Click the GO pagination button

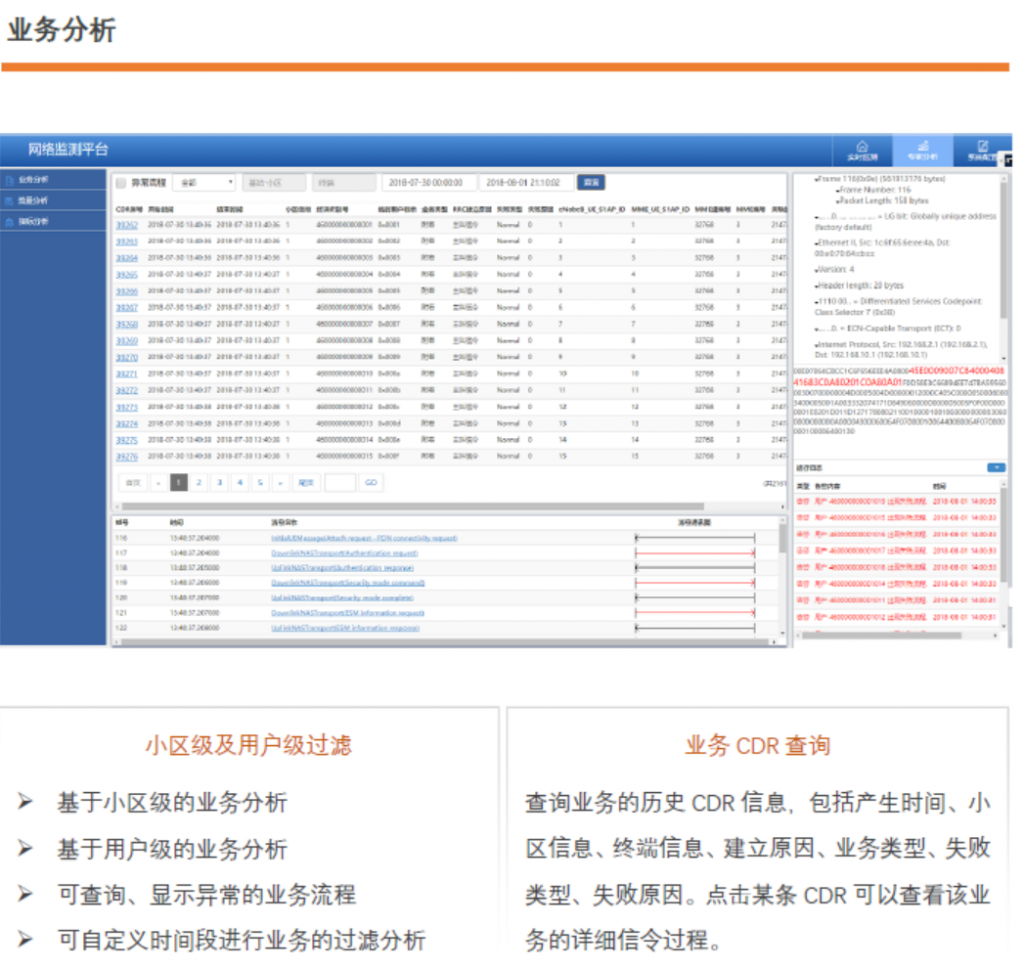[371, 483]
